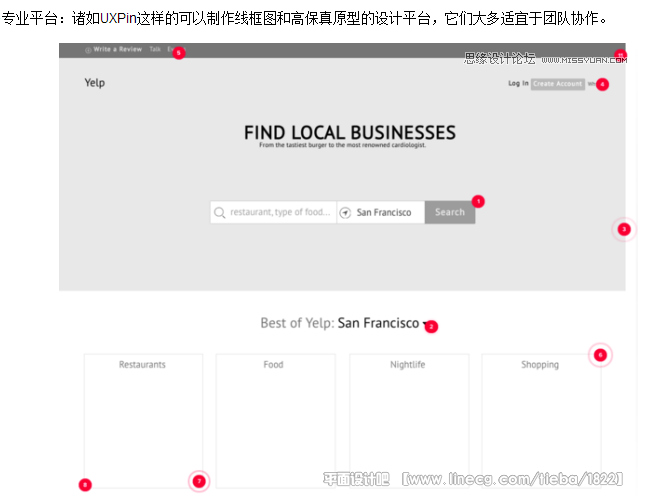The image size is (657, 496).
Task: Click the UXPin link in the caption
Action: coord(118,18)
